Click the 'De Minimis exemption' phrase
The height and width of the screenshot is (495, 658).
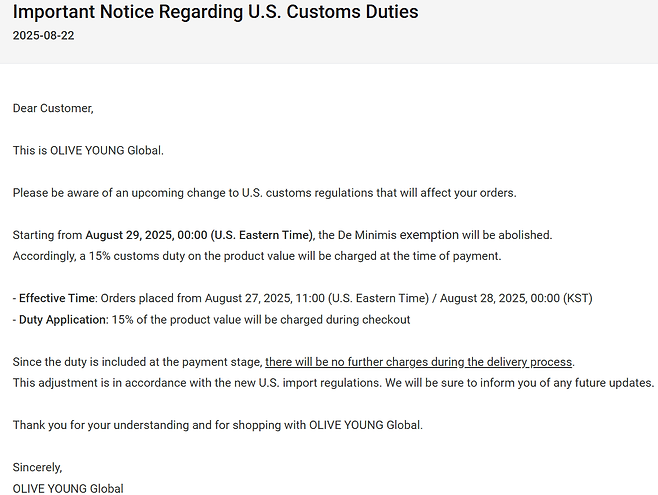point(397,235)
